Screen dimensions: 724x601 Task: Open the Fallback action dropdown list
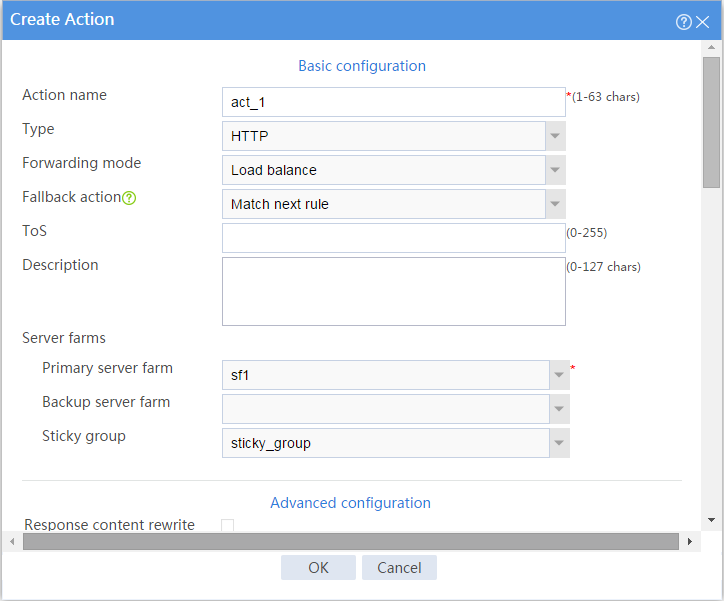(x=394, y=204)
